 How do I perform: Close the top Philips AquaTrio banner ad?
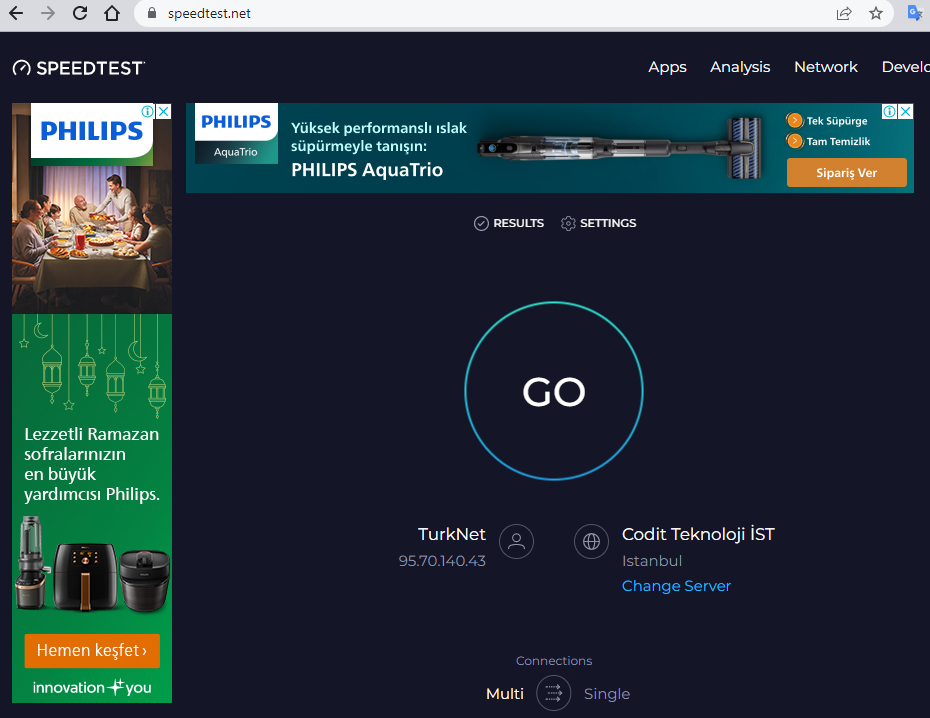906,111
